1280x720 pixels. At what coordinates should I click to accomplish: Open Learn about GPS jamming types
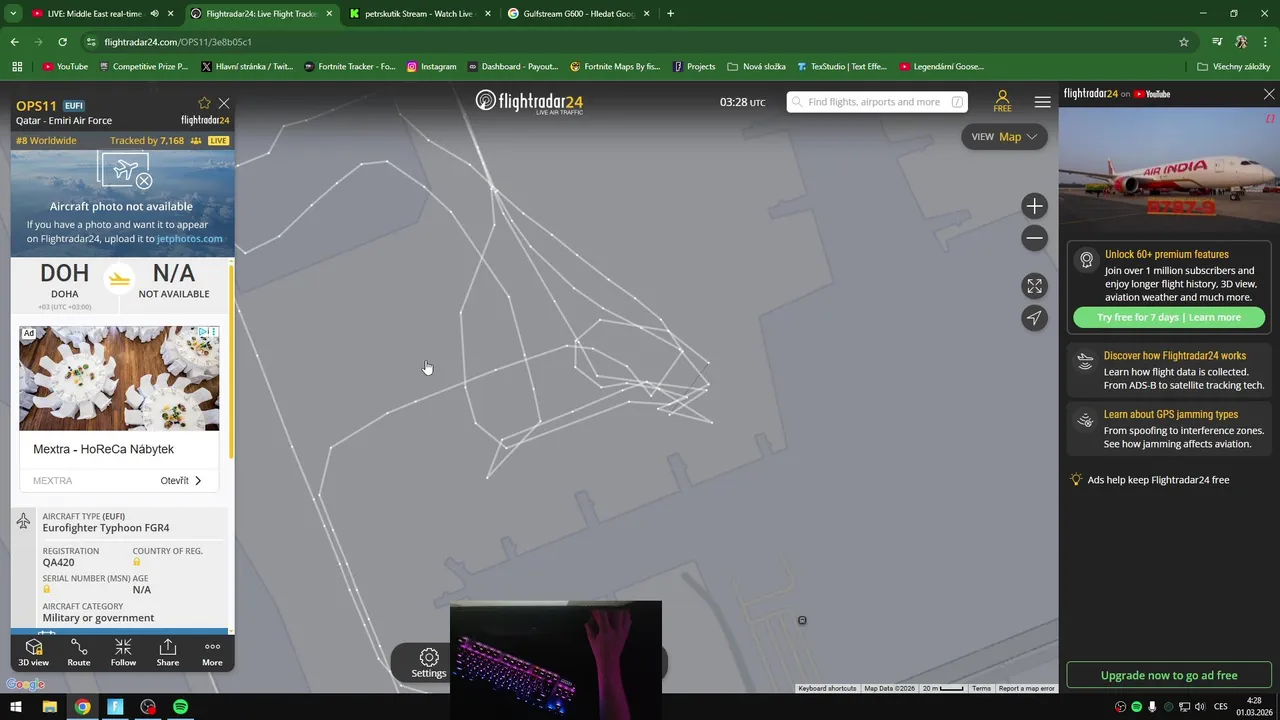tap(1169, 429)
